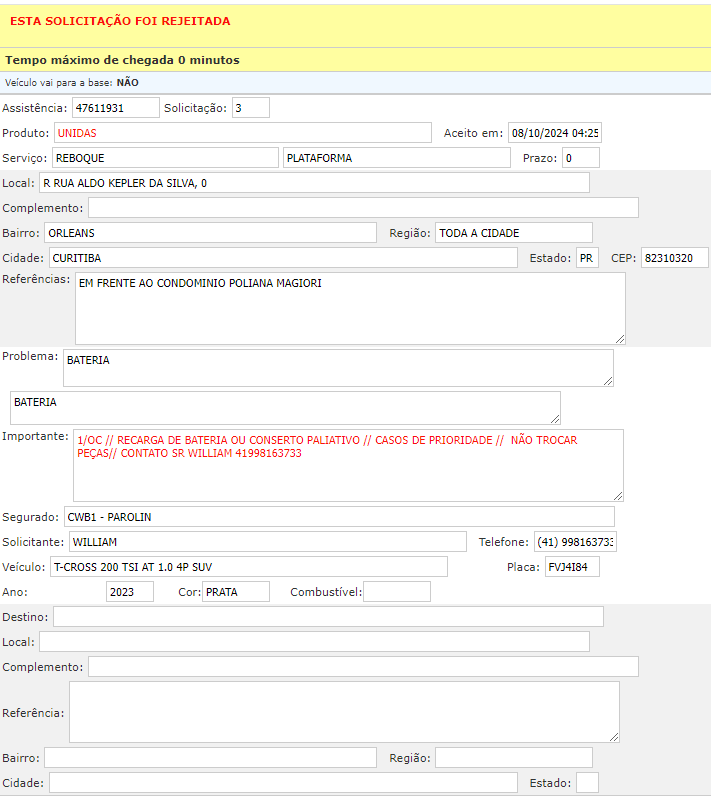The height and width of the screenshot is (801, 711).
Task: Grab the resize handle of Importante text area
Action: click(617, 495)
